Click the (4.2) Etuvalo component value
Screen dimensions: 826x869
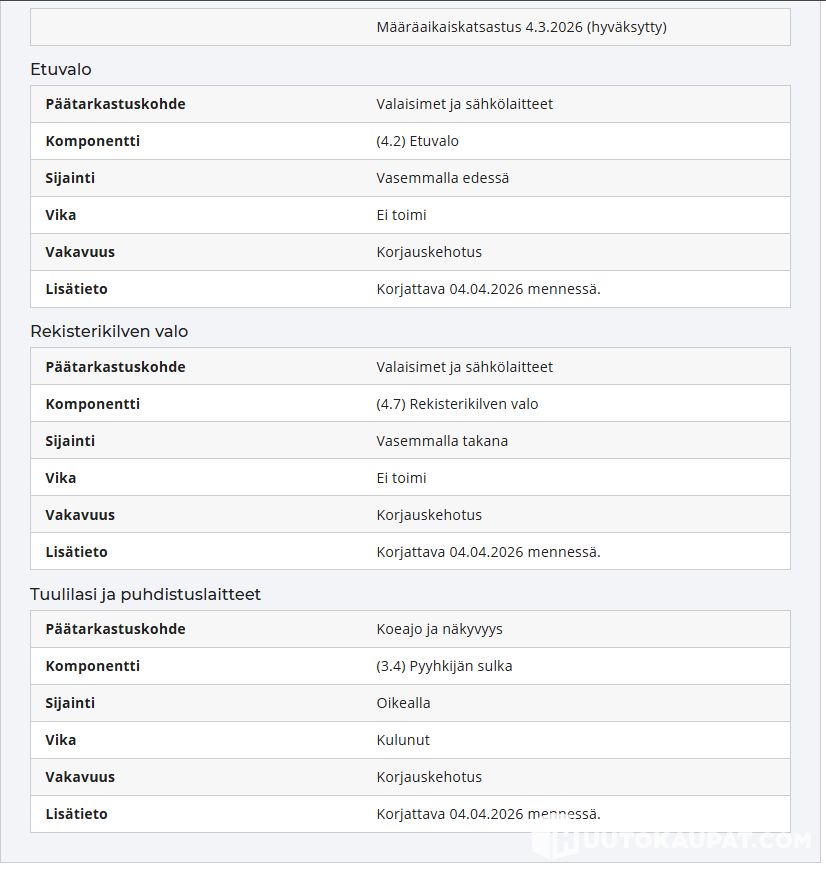point(417,141)
